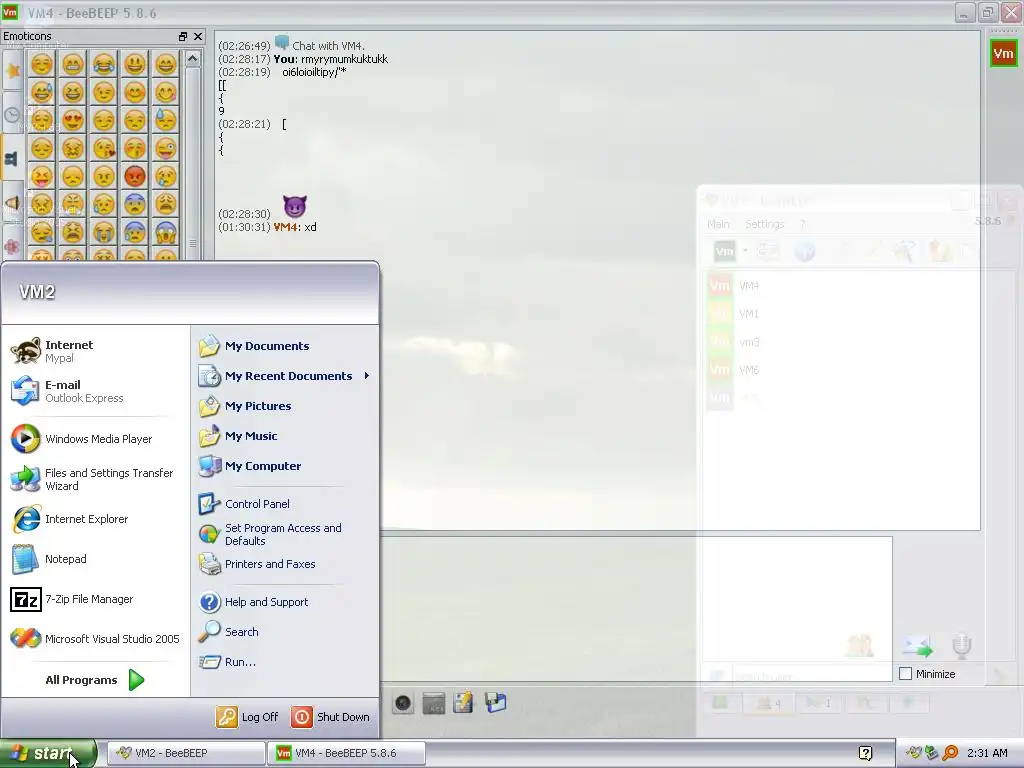1024x768 pixels.
Task: Open the Run... dialog
Action: (x=285, y=662)
